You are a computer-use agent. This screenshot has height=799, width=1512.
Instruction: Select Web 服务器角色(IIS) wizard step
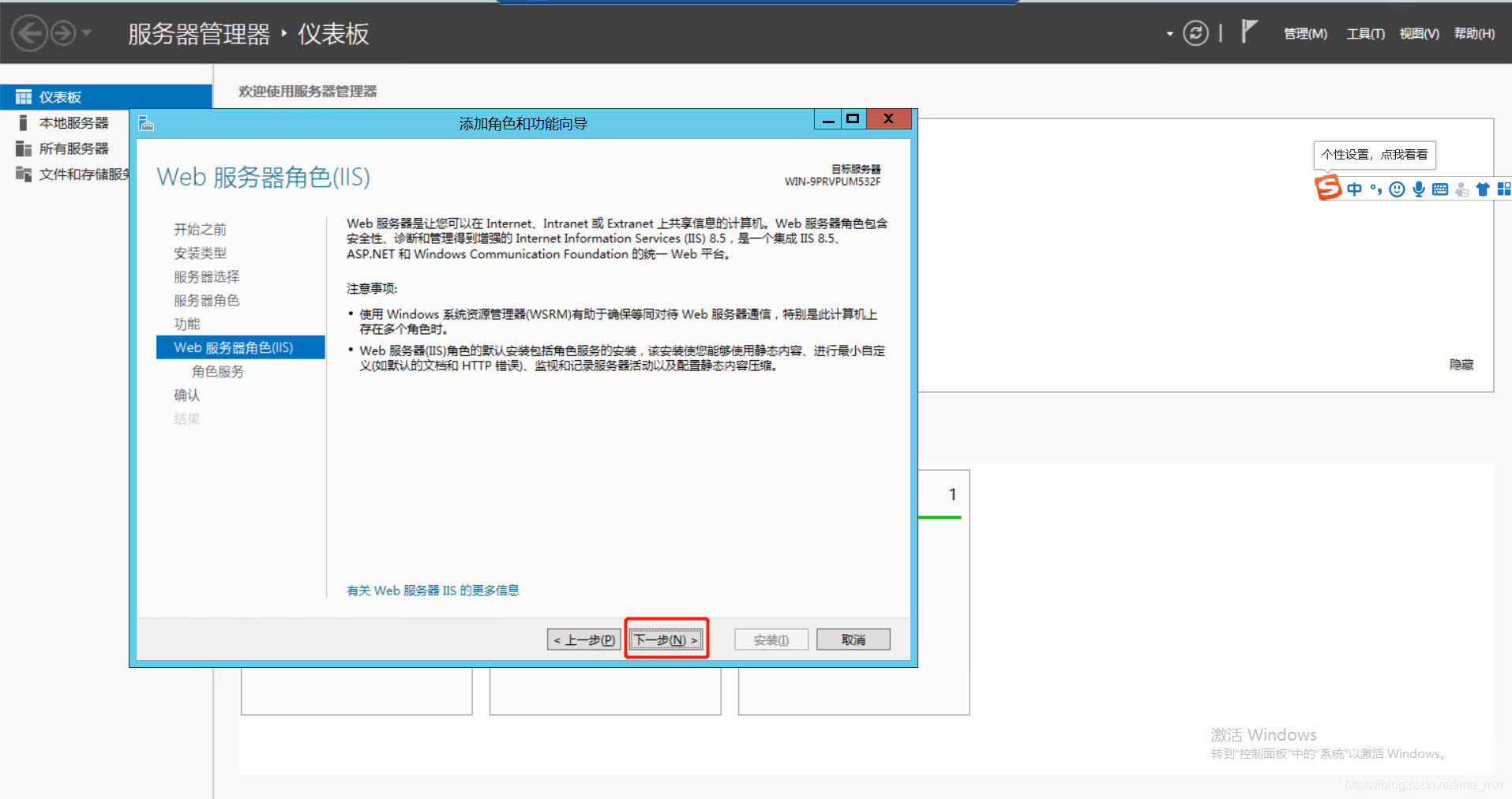coord(241,347)
